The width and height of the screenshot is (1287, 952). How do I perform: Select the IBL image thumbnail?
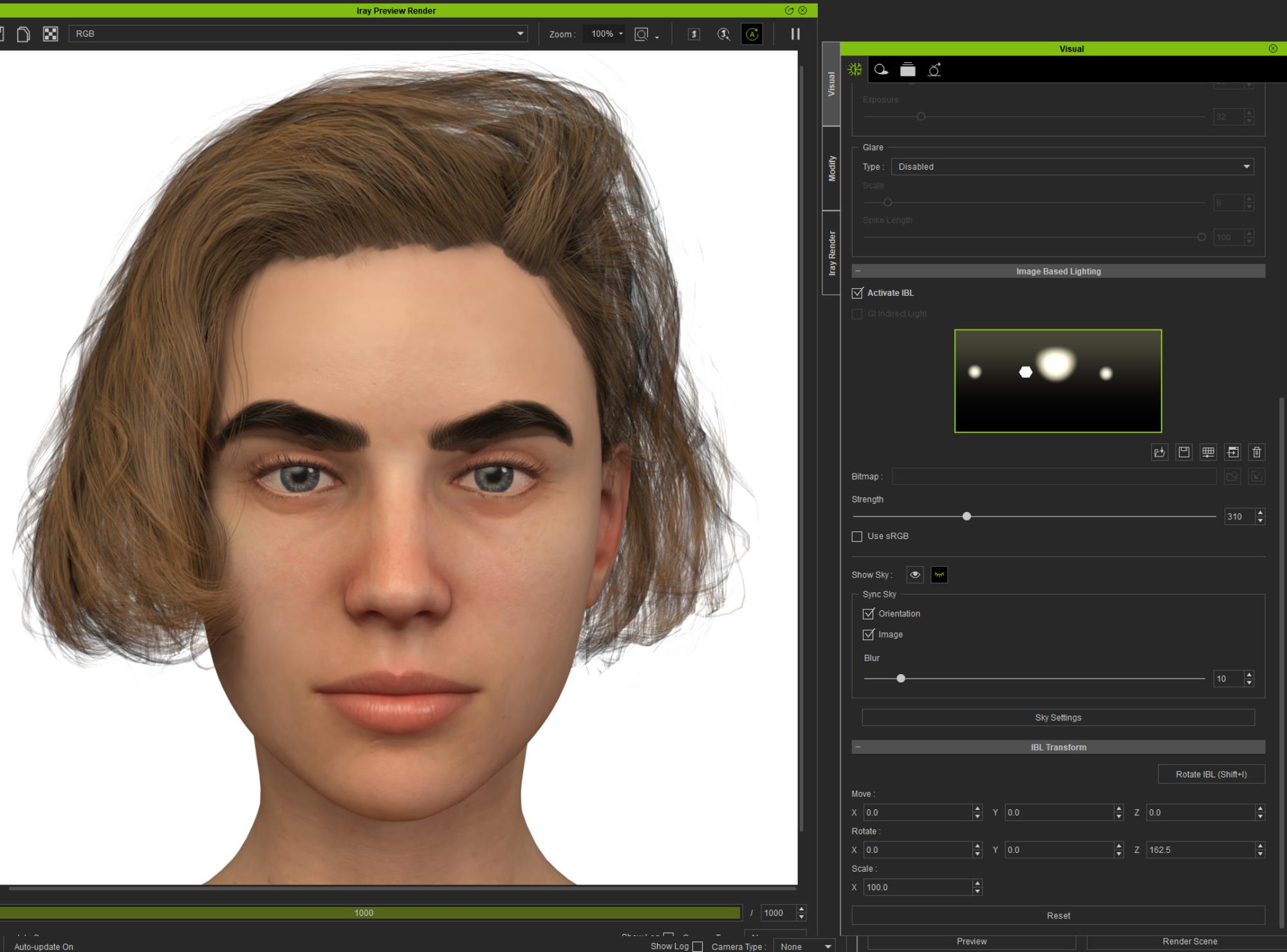[1059, 381]
